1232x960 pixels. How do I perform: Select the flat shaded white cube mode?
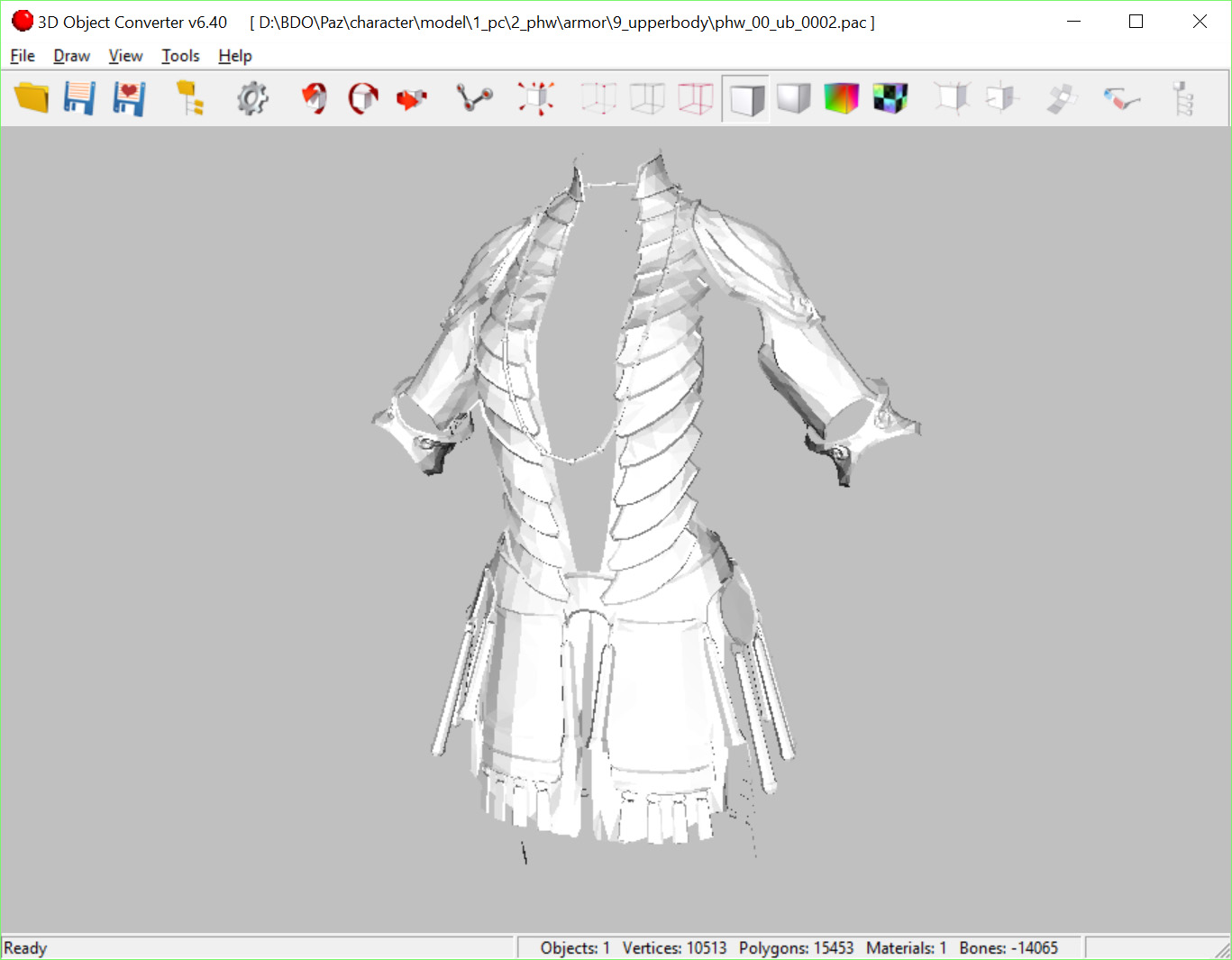[745, 97]
